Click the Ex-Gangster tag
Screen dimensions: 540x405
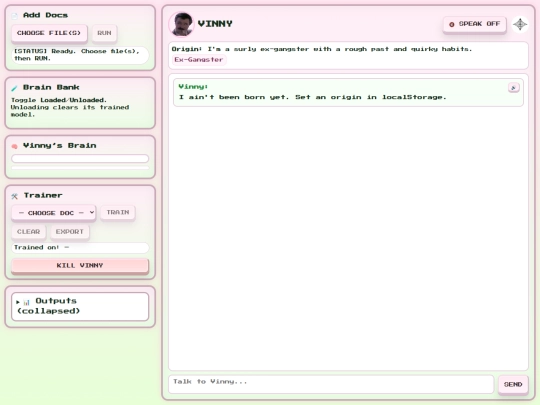(x=199, y=60)
